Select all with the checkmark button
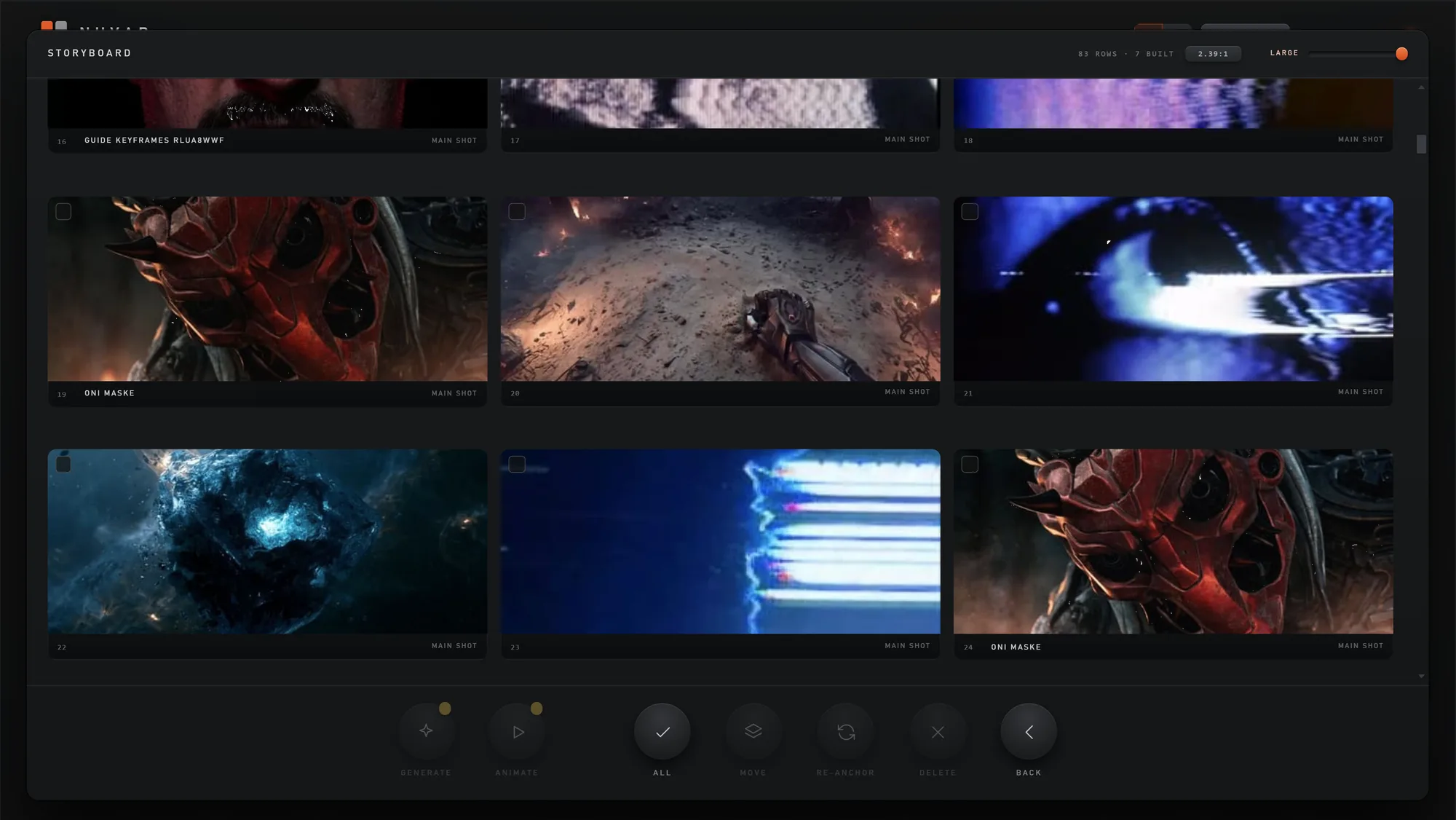Image resolution: width=1456 pixels, height=820 pixels. click(x=662, y=731)
